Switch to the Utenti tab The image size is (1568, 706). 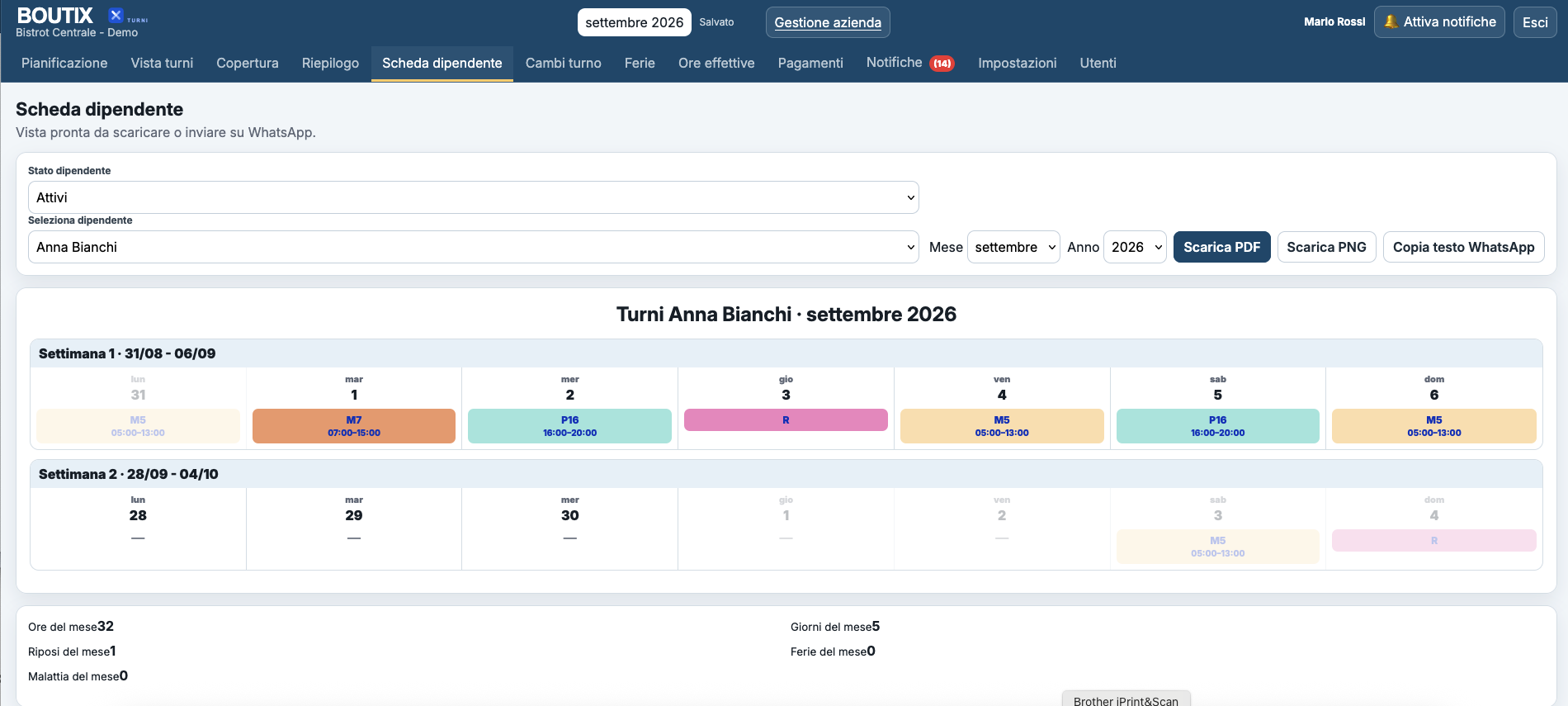coord(1098,63)
